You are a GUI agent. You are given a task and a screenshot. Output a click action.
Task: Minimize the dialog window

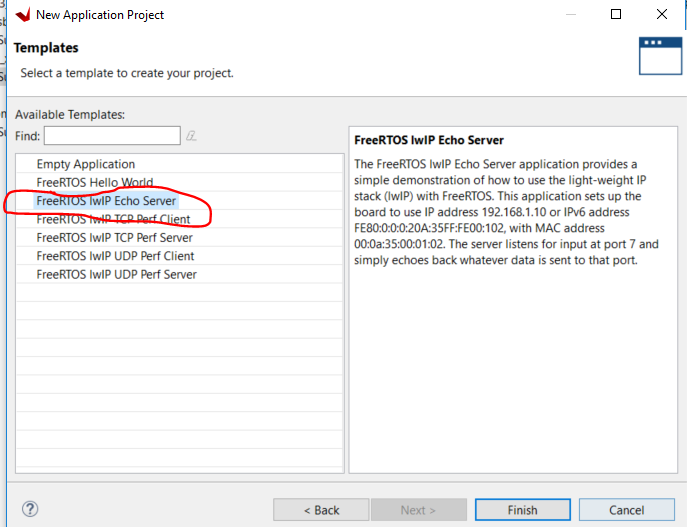(569, 15)
